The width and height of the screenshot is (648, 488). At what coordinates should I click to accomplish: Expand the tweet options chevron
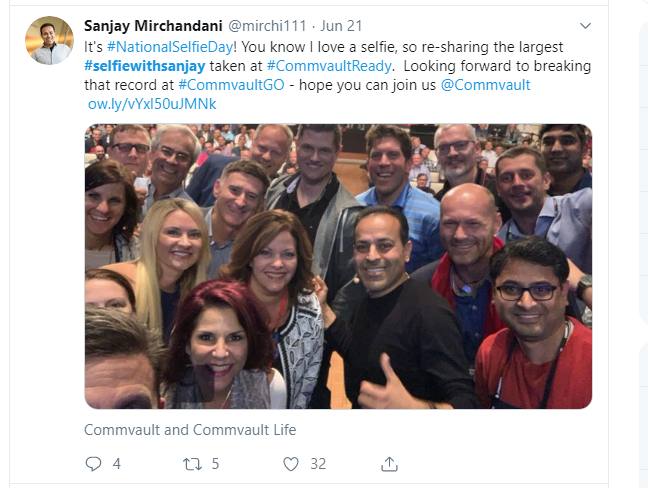(585, 26)
